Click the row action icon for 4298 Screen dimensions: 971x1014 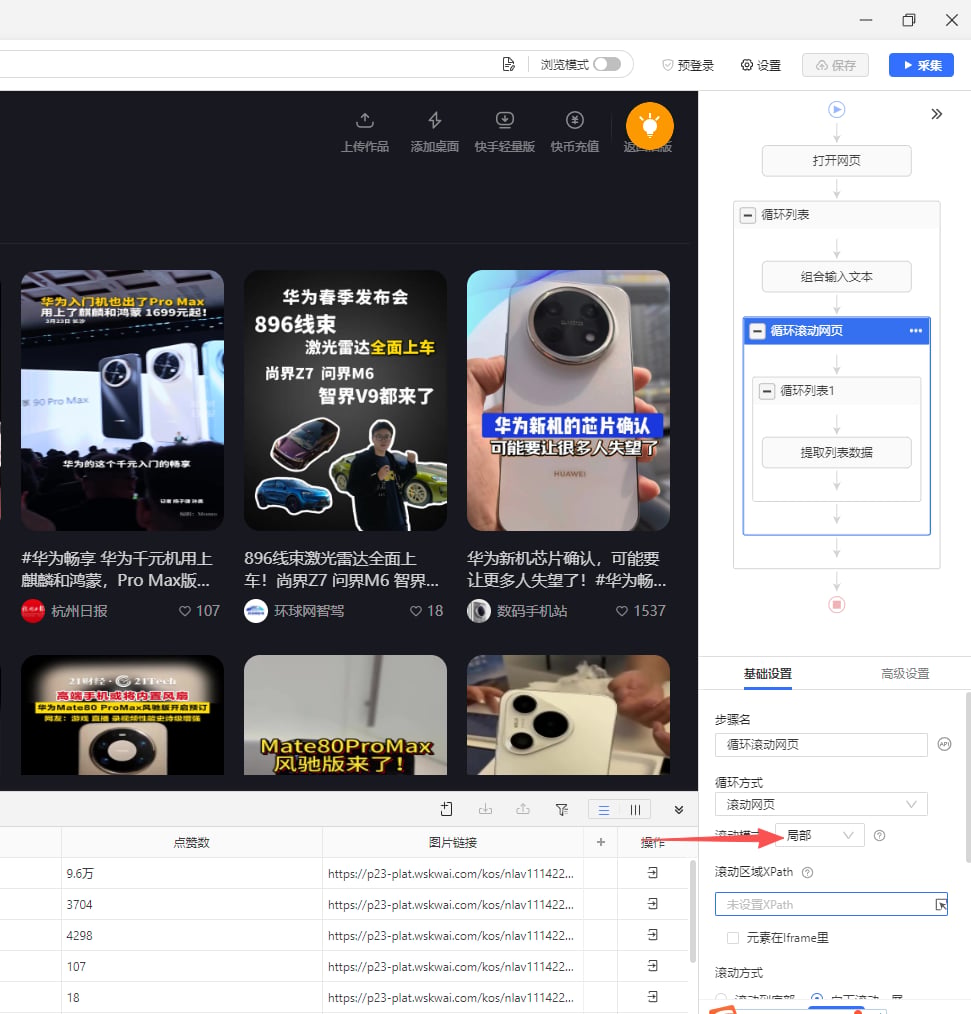tap(653, 935)
